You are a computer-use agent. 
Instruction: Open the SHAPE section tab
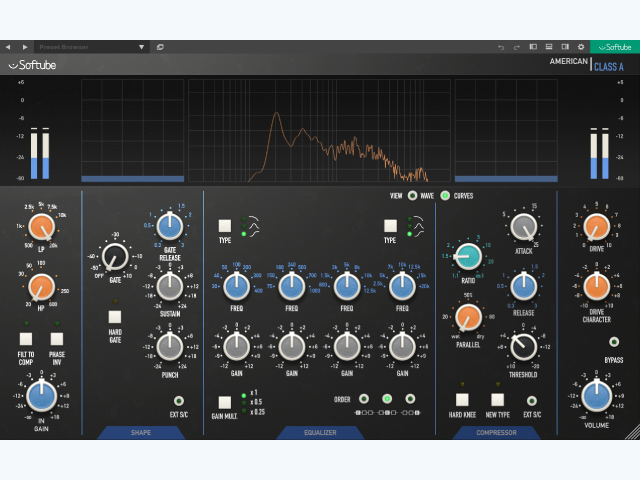tap(141, 433)
